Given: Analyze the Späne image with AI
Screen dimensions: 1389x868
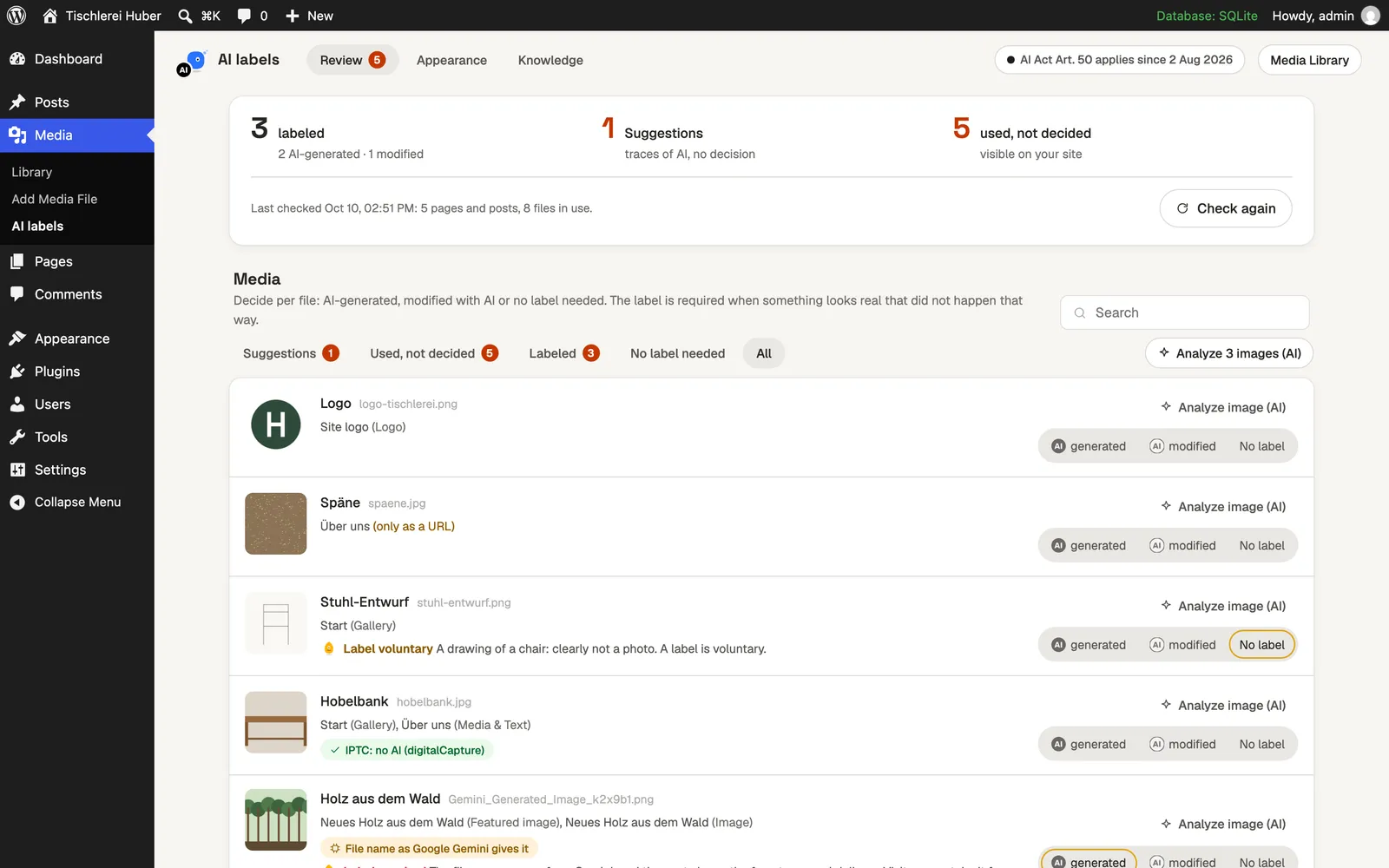Looking at the screenshot, I should pos(1223,507).
